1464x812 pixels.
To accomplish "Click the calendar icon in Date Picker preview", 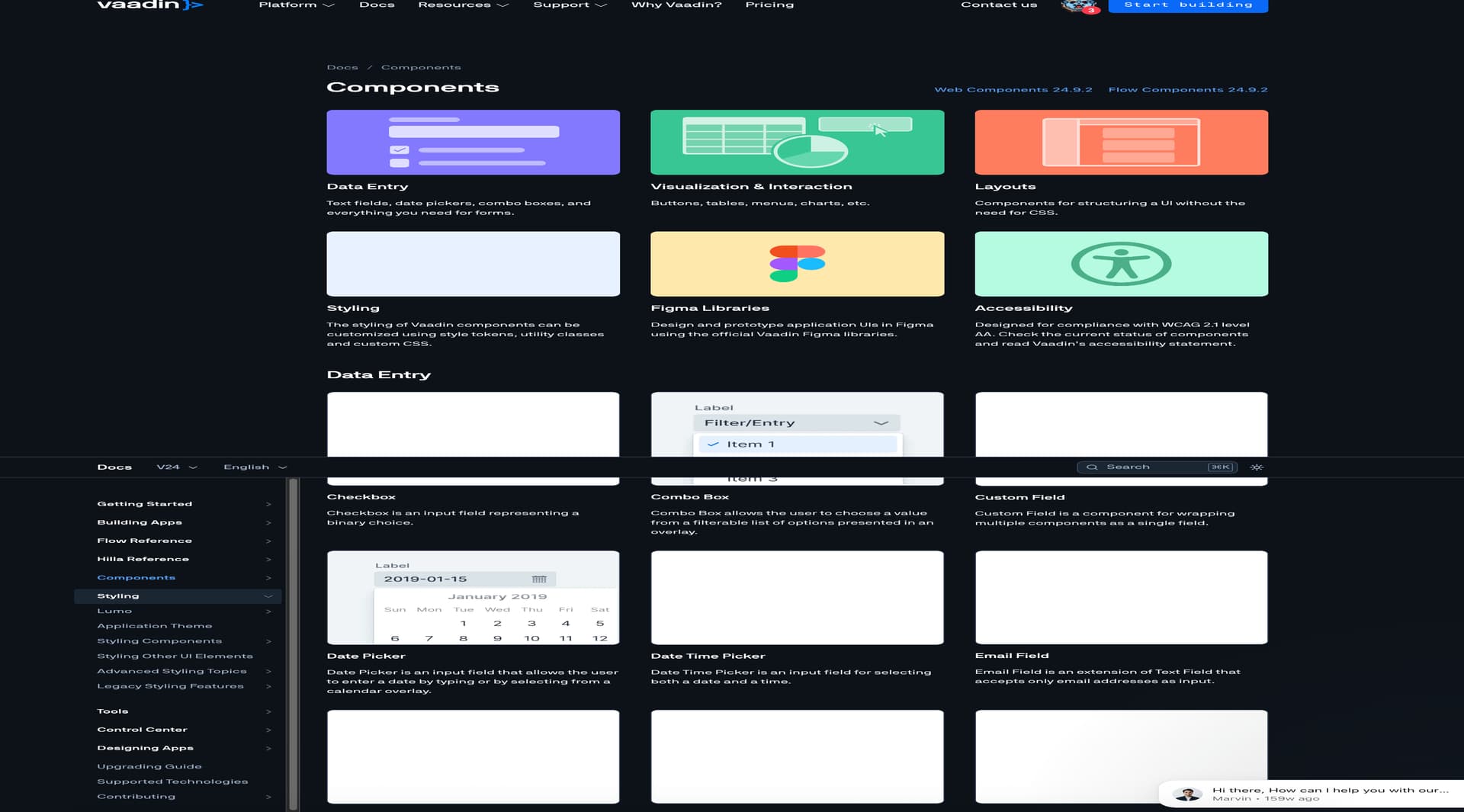I will click(539, 579).
